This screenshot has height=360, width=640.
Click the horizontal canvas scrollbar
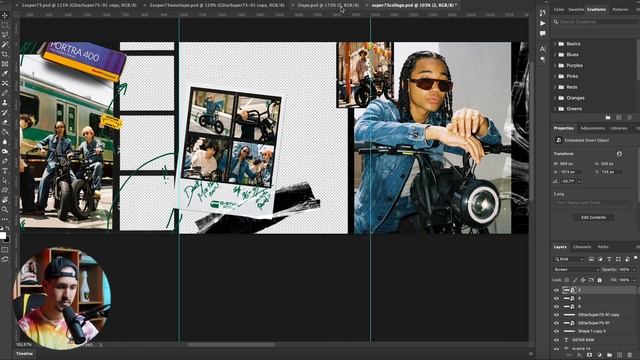point(231,344)
